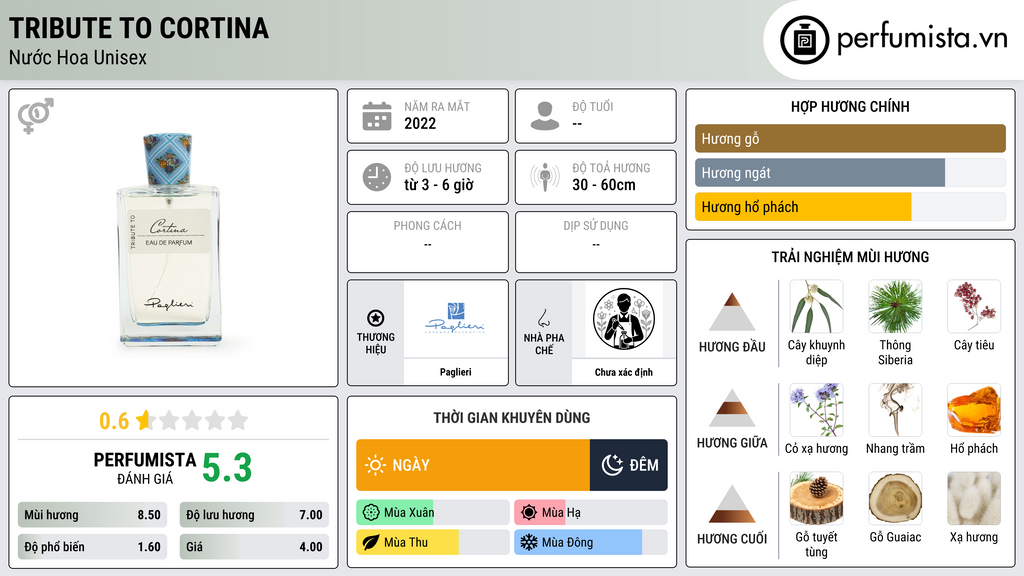Click the sillage person icon for Độ toả hương
The height and width of the screenshot is (576, 1024).
545,177
